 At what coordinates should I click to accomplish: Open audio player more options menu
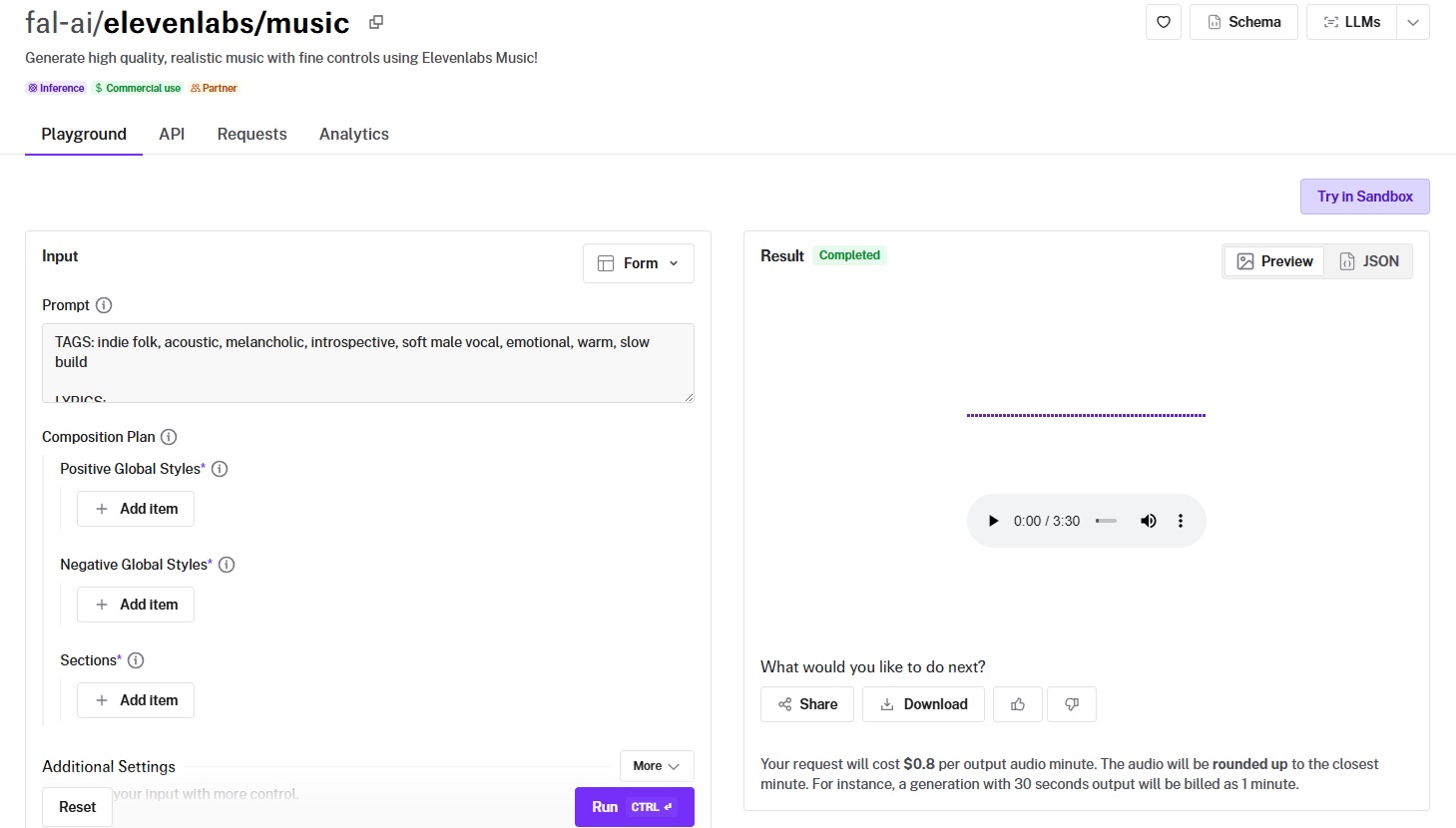coord(1181,521)
